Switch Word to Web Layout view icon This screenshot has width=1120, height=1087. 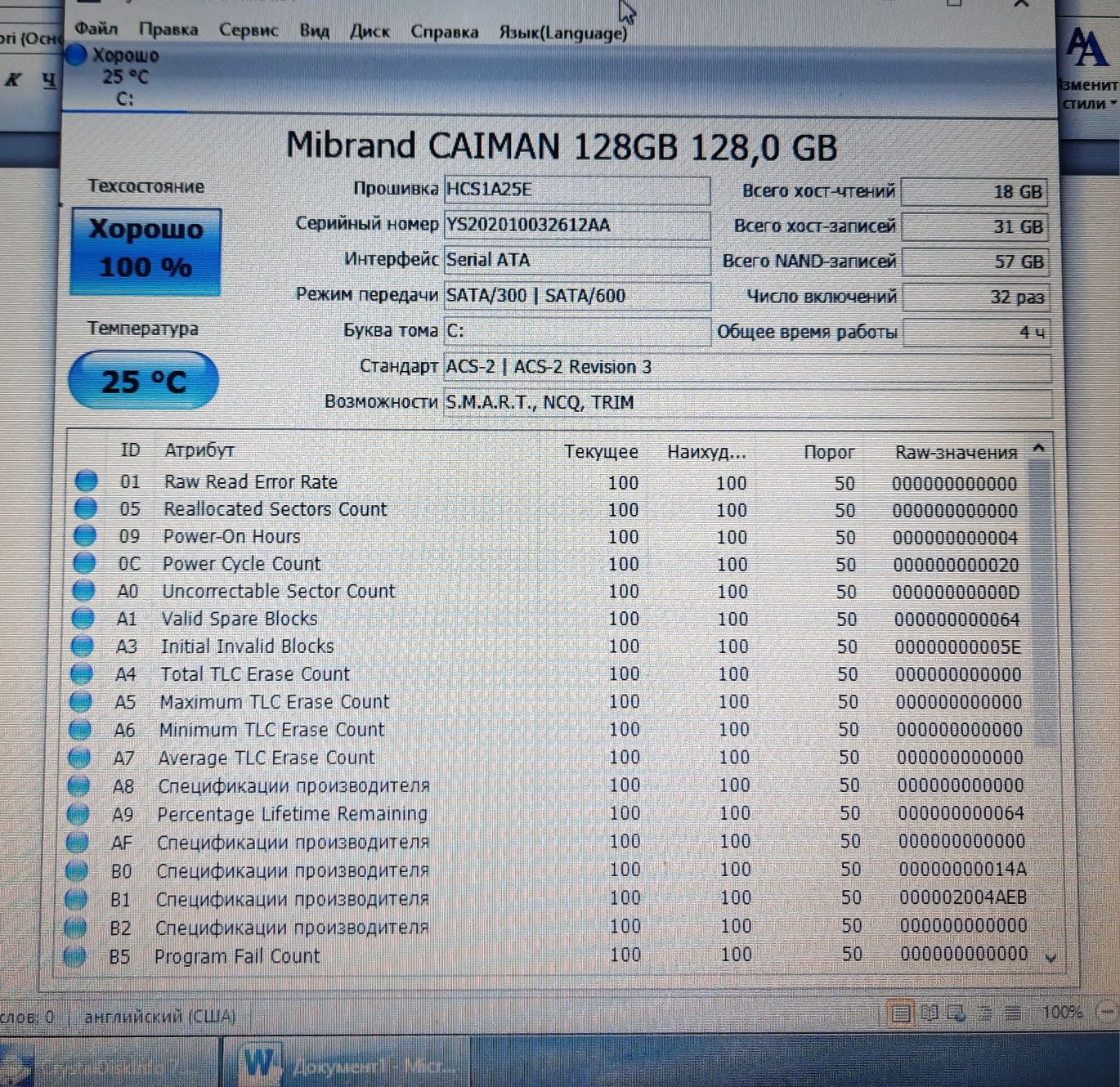coord(956,1013)
